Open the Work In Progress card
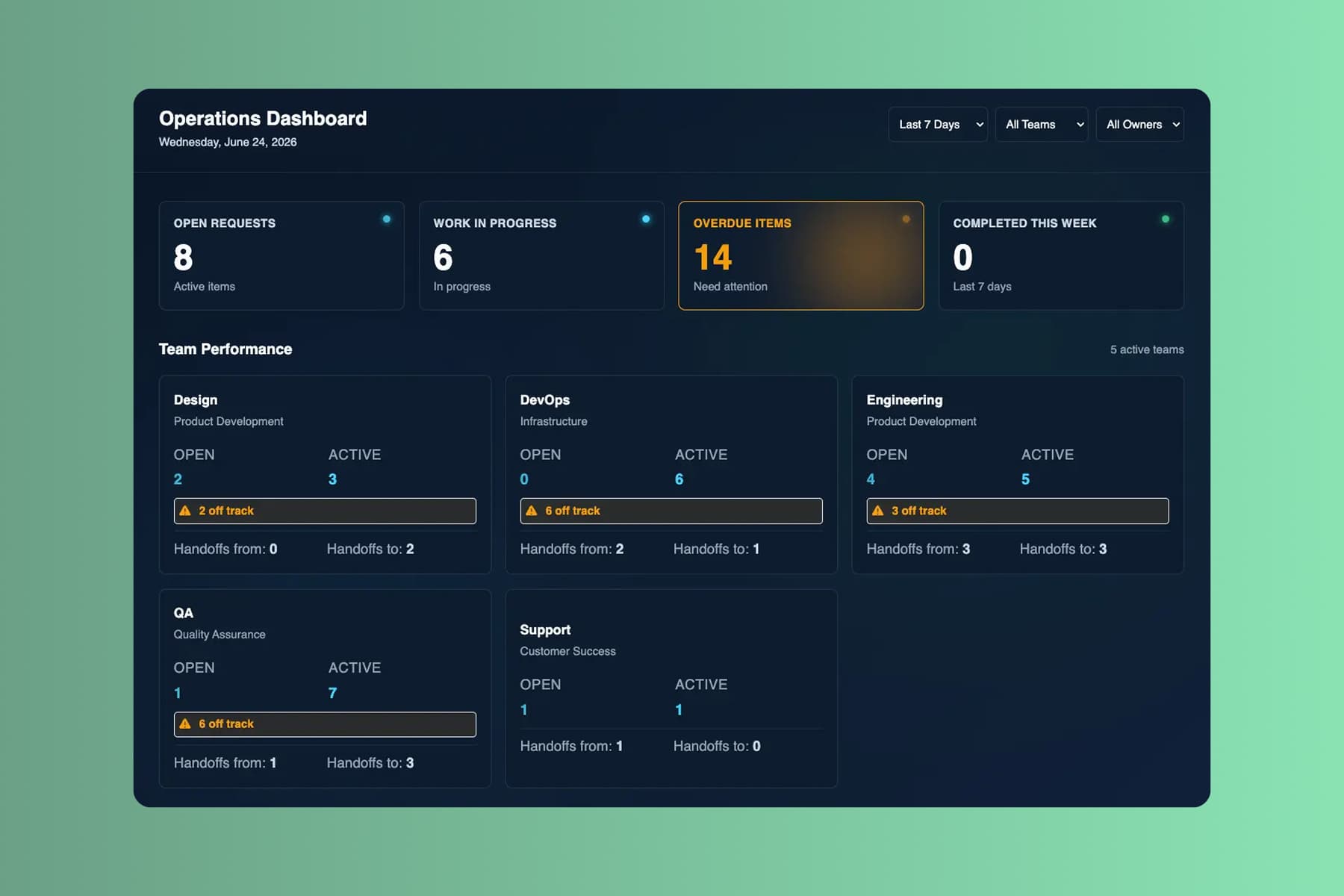Image resolution: width=1344 pixels, height=896 pixels. coord(541,255)
